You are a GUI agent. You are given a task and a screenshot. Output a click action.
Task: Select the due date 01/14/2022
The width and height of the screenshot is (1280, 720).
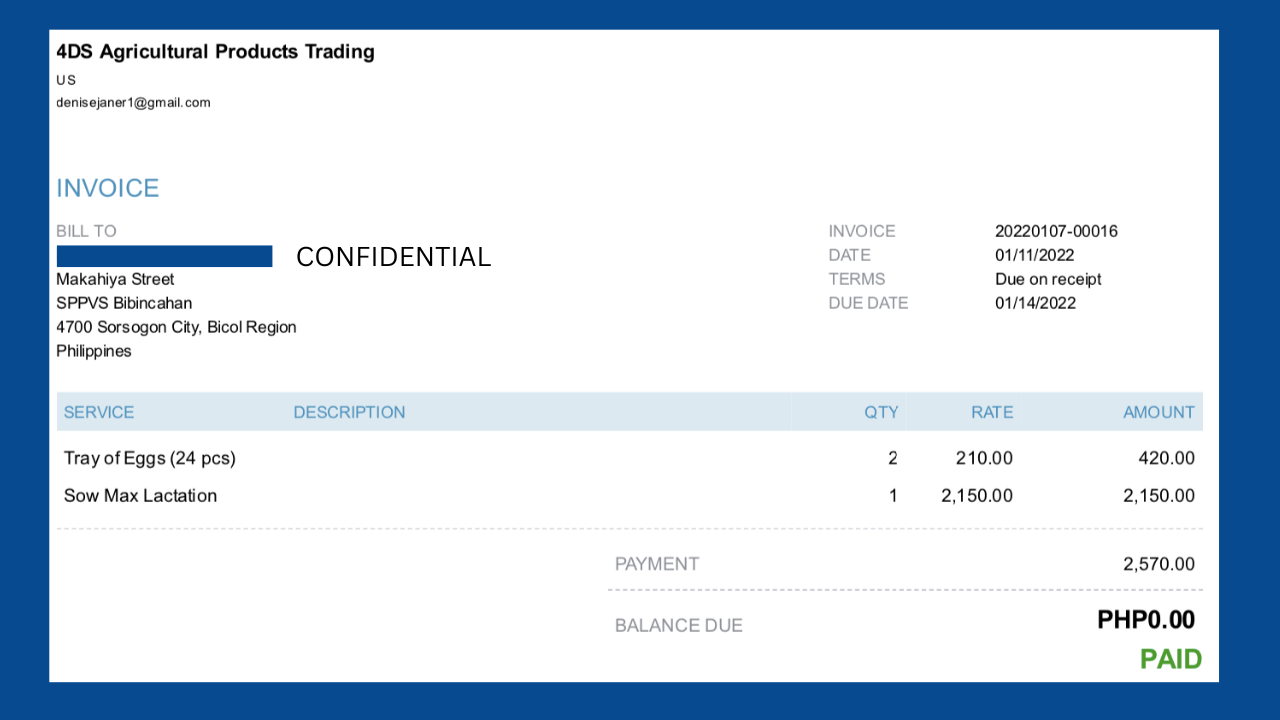pos(1035,303)
